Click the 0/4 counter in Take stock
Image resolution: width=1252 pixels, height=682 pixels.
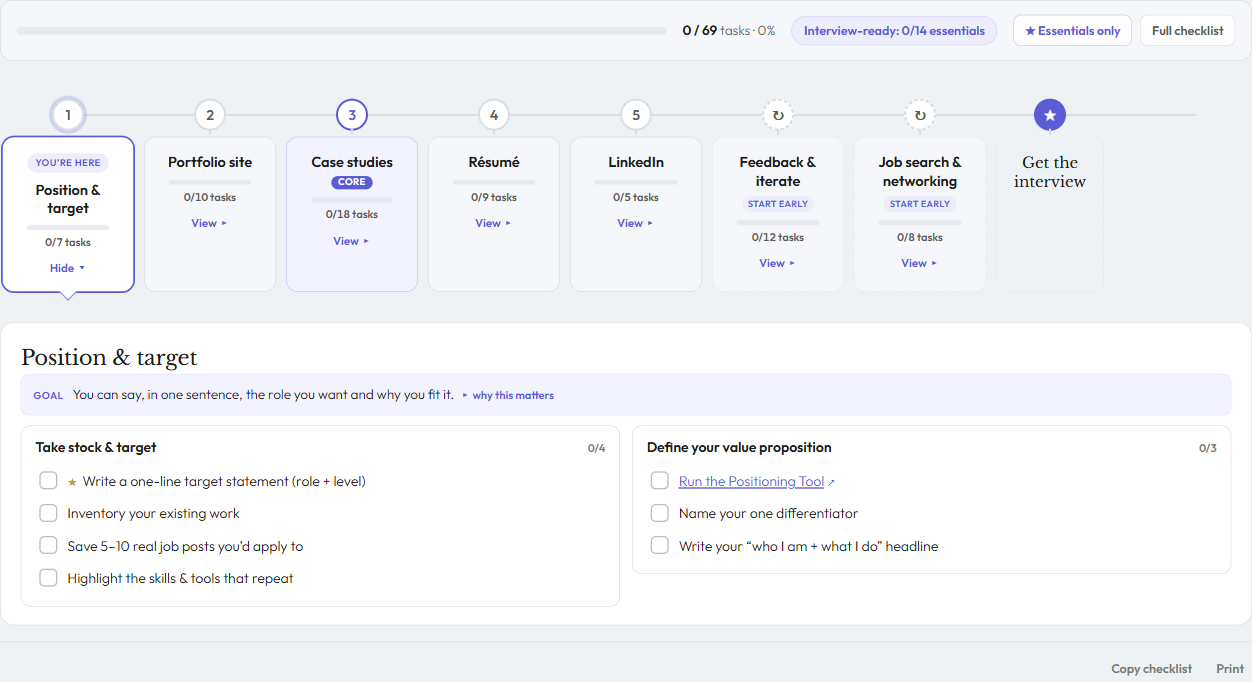pos(596,448)
